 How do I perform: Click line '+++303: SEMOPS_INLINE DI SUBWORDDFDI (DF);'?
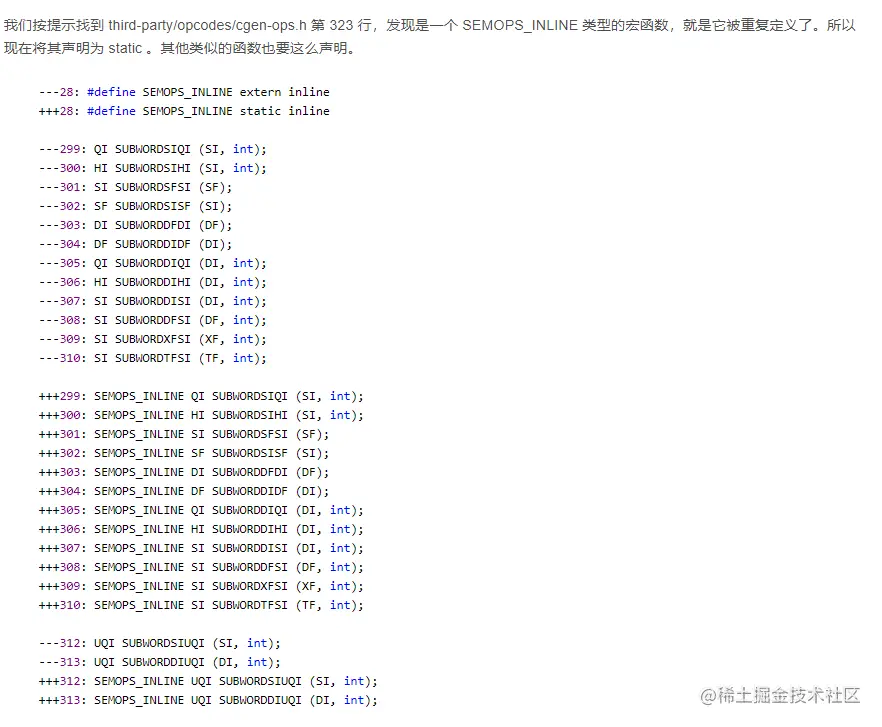(183, 473)
